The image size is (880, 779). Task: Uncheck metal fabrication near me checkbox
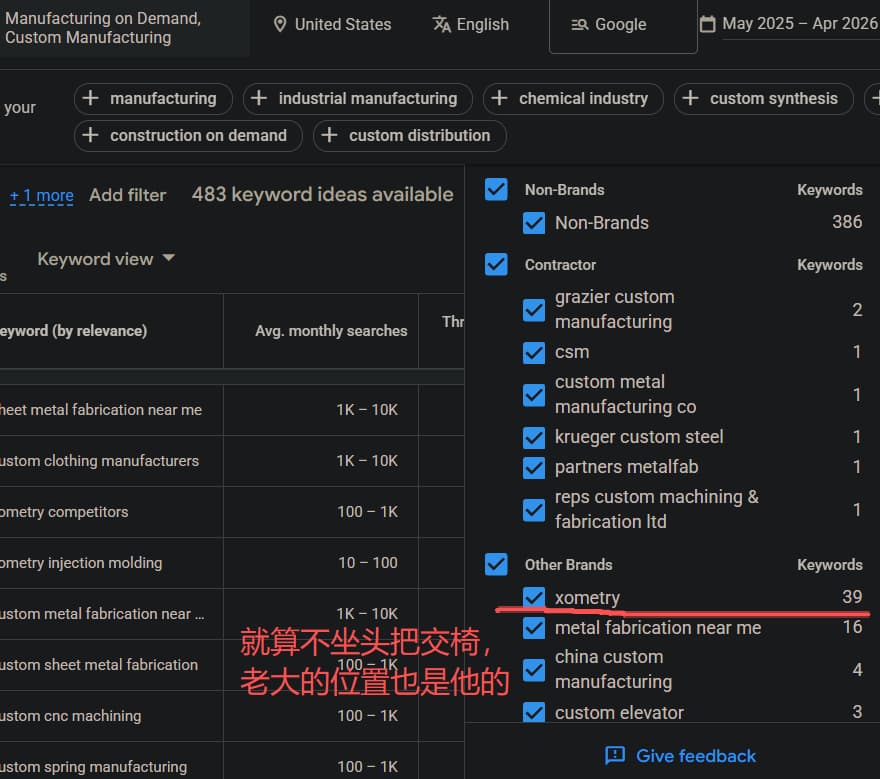[x=534, y=628]
